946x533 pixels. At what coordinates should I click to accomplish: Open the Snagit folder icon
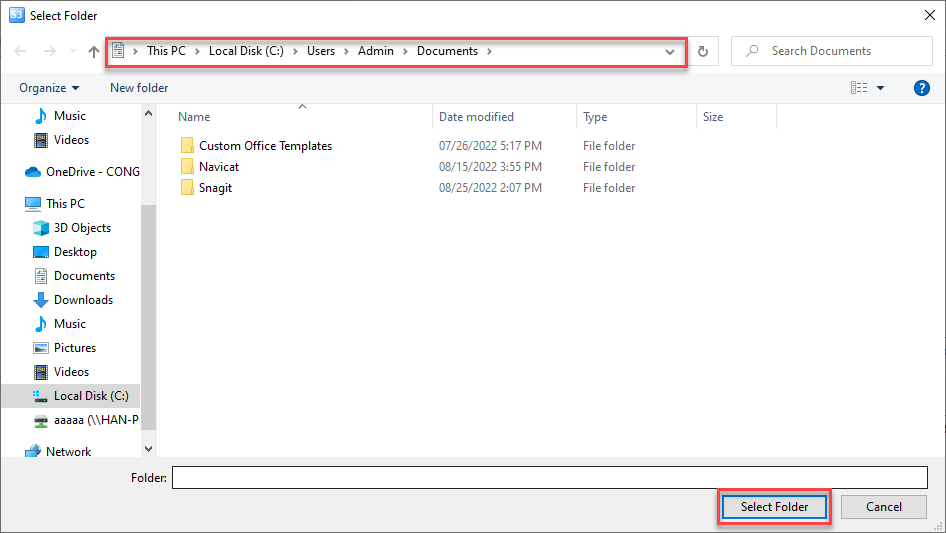pos(187,188)
